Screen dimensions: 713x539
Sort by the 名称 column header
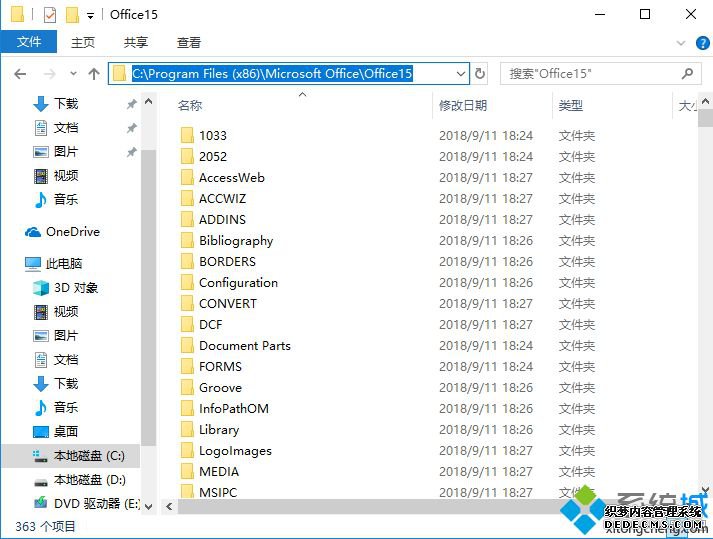pyautogui.click(x=190, y=106)
